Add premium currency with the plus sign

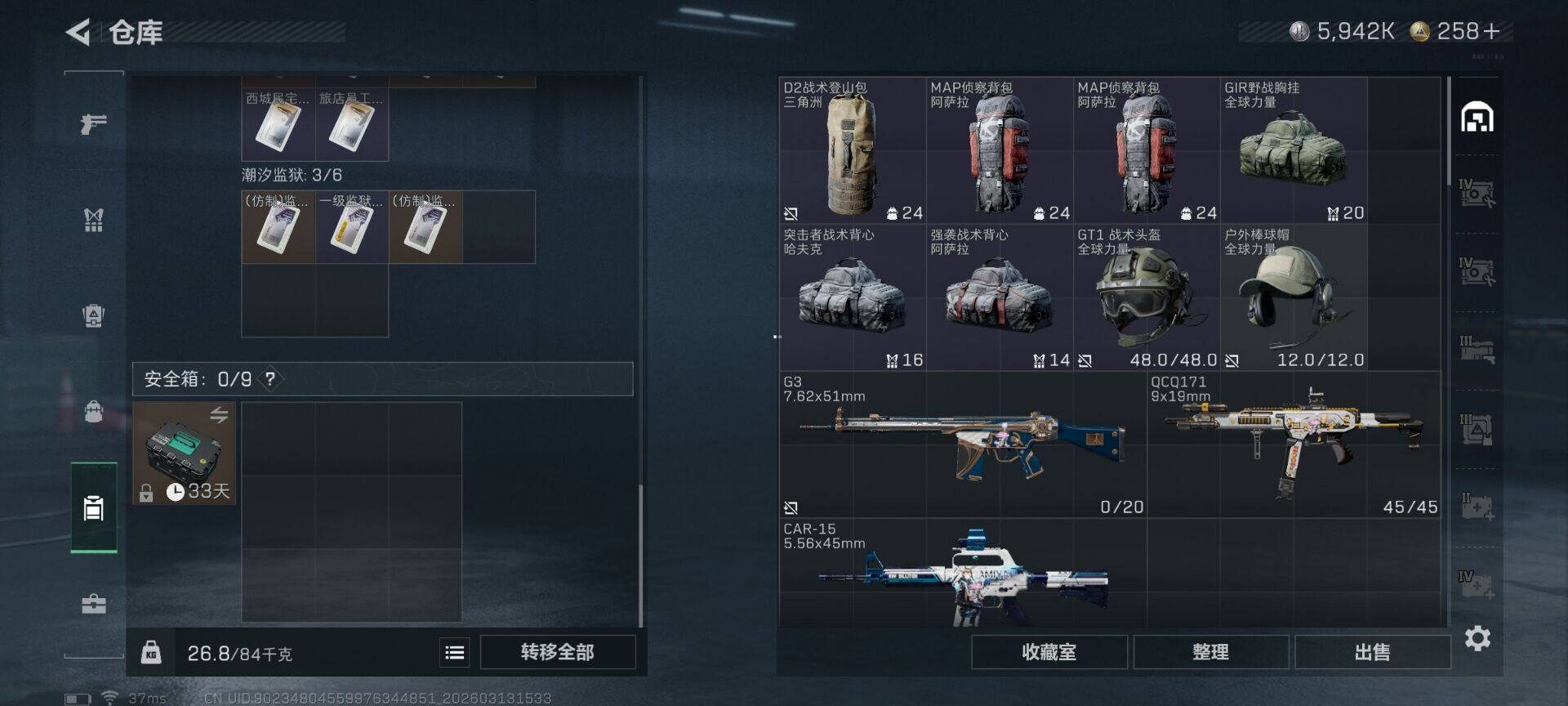pyautogui.click(x=1491, y=31)
